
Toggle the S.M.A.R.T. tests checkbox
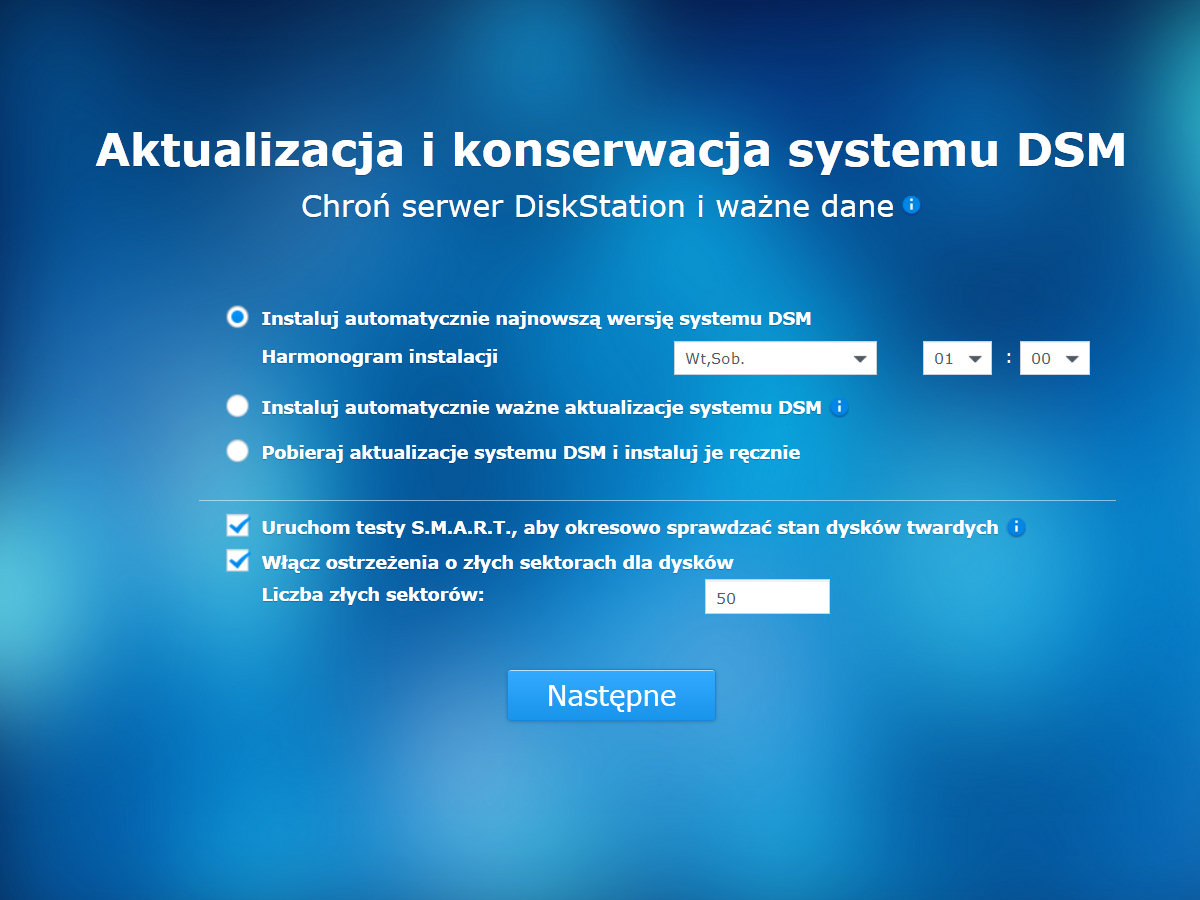238,526
